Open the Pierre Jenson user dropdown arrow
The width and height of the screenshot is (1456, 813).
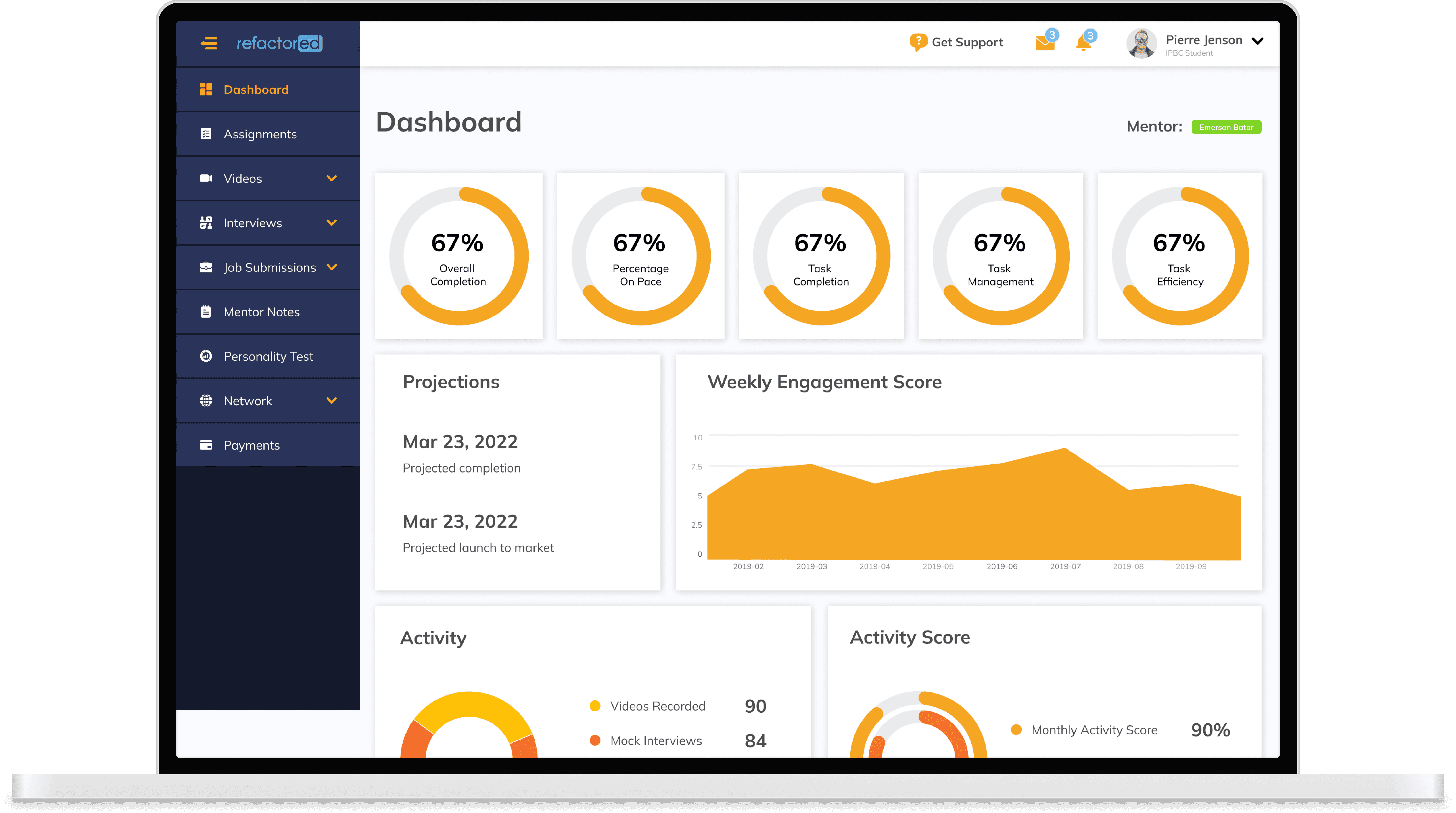1258,41
